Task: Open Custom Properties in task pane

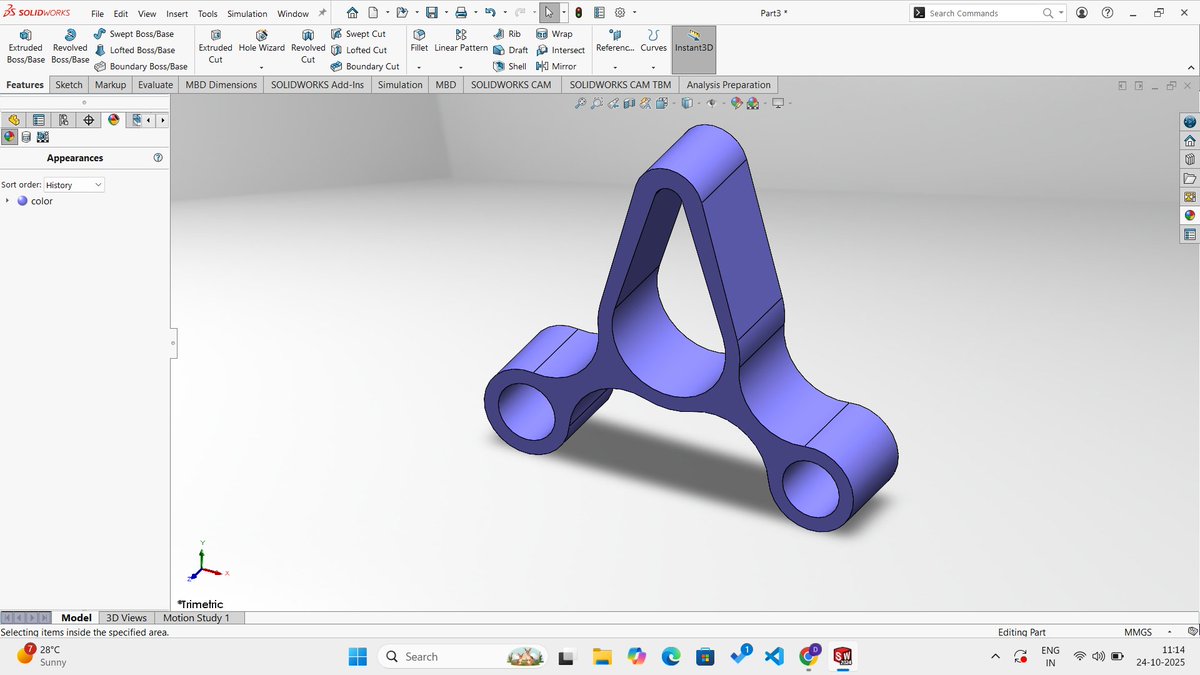Action: 1189,234
